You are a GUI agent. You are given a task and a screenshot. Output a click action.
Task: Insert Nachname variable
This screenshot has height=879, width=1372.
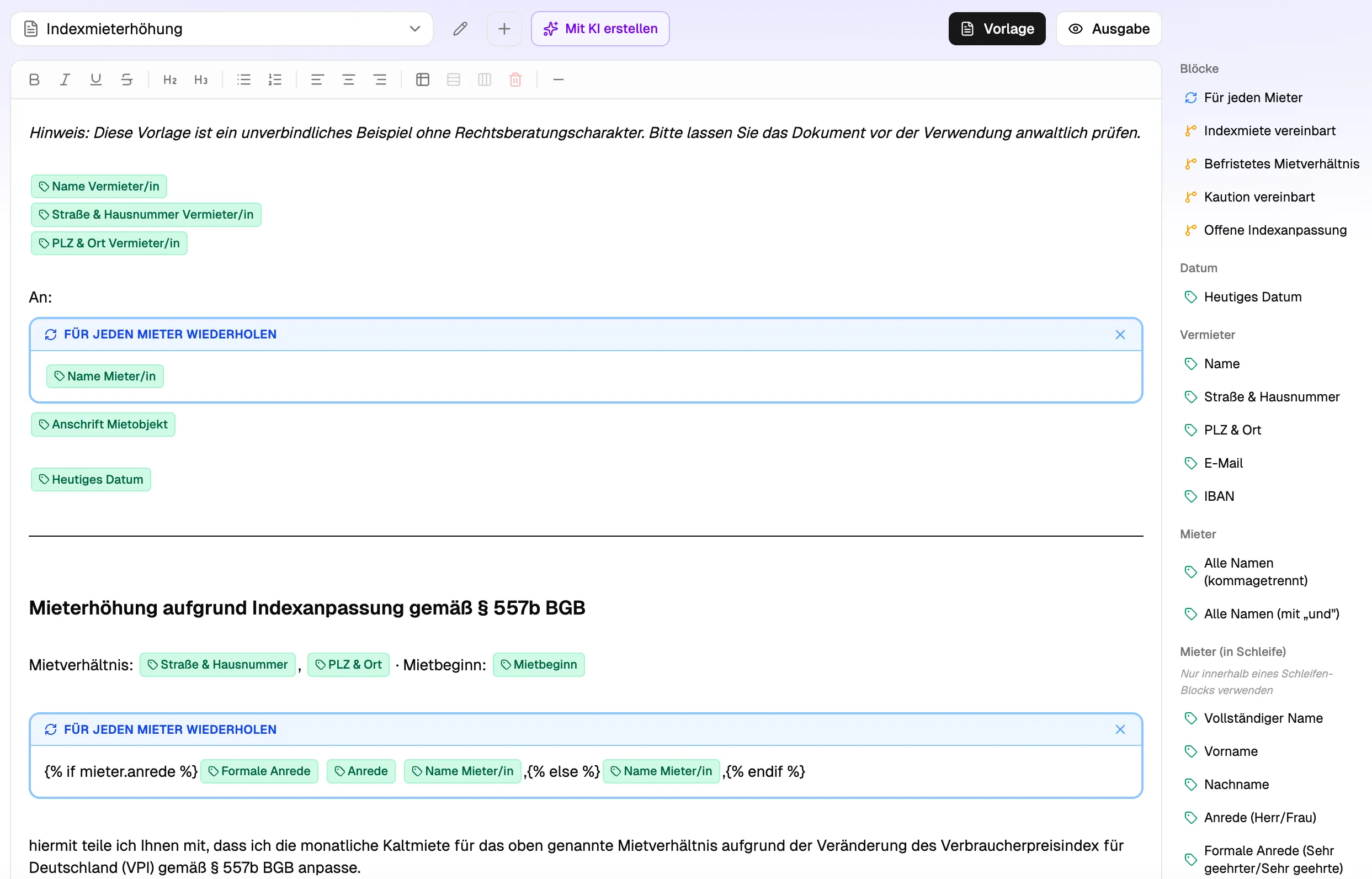1226,784
